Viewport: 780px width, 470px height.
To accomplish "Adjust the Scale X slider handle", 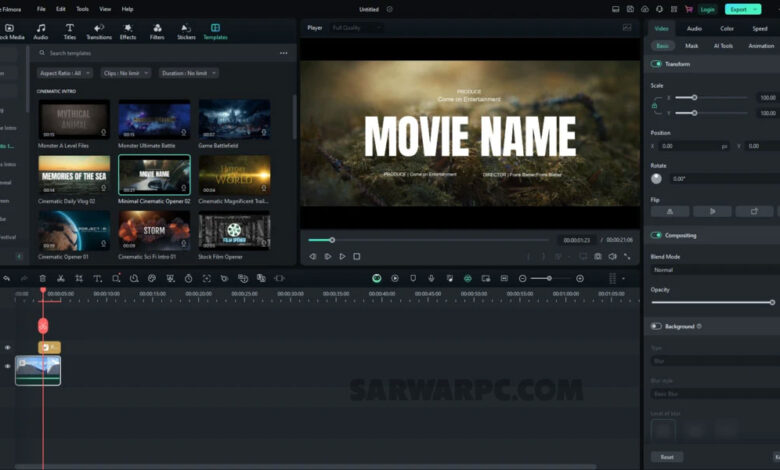I will pos(694,97).
